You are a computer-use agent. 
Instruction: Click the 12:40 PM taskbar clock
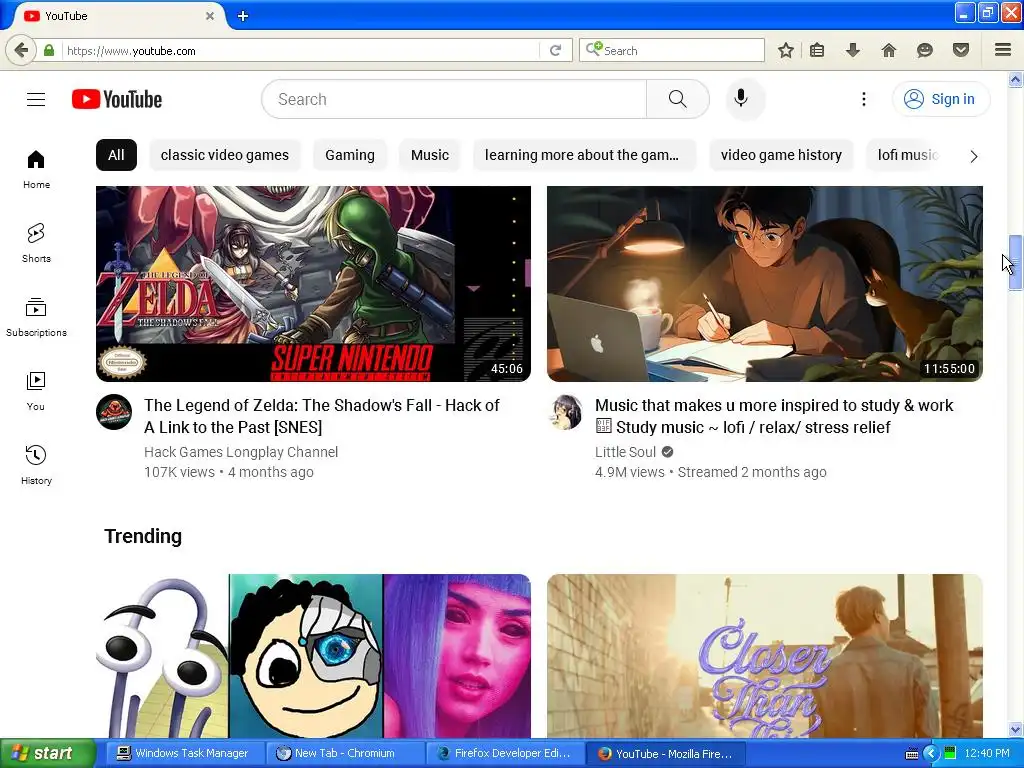[987, 754]
